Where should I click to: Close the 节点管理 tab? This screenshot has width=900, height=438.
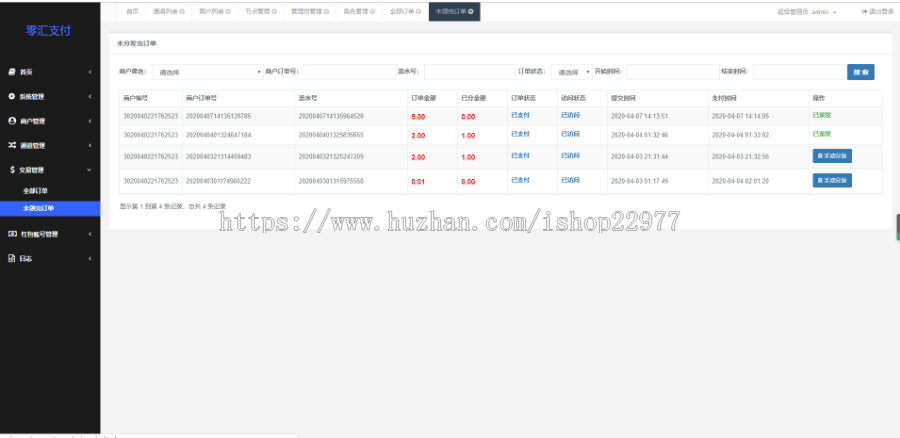point(274,11)
